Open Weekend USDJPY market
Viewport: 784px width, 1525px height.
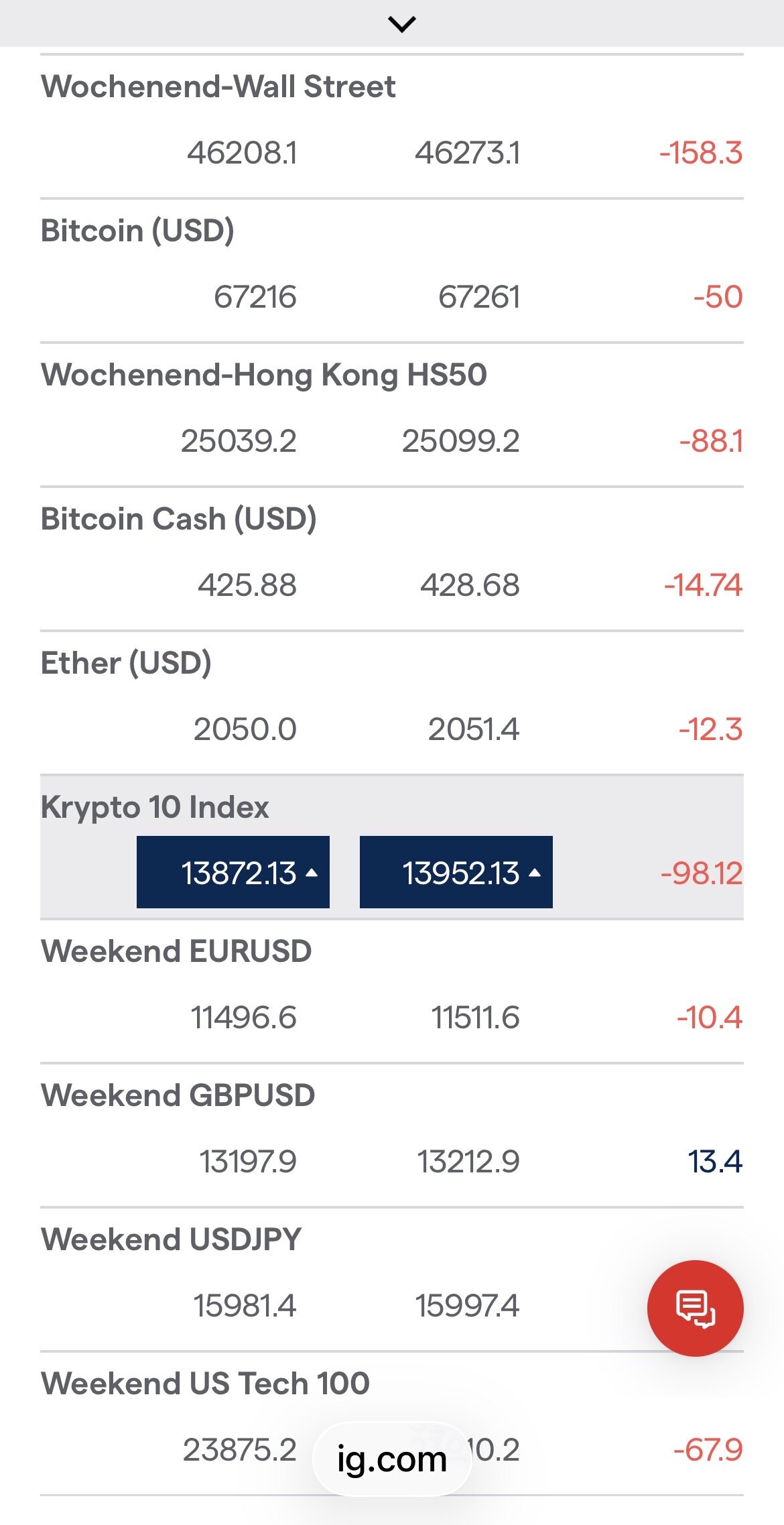pyautogui.click(x=172, y=1240)
